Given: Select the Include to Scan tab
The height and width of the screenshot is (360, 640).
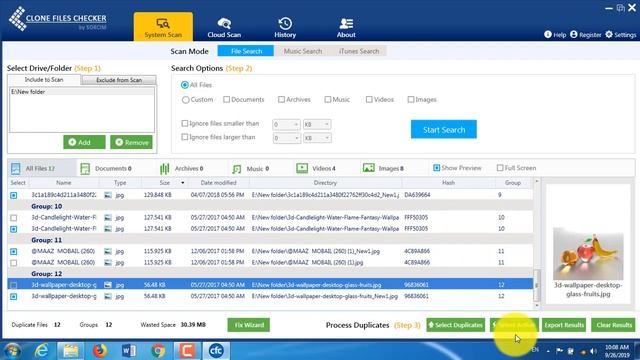Looking at the screenshot, I should click(44, 80).
